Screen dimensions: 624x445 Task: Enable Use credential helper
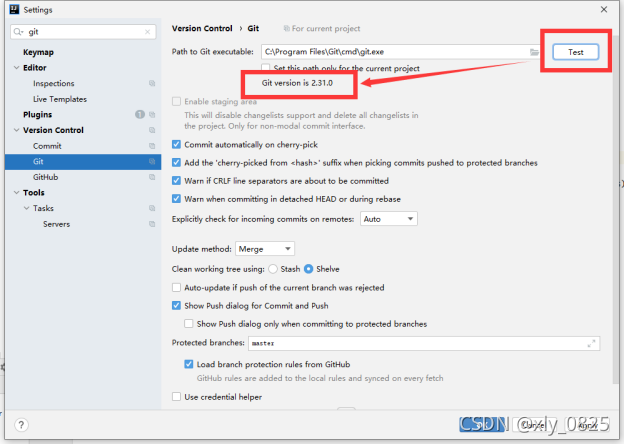(176, 397)
